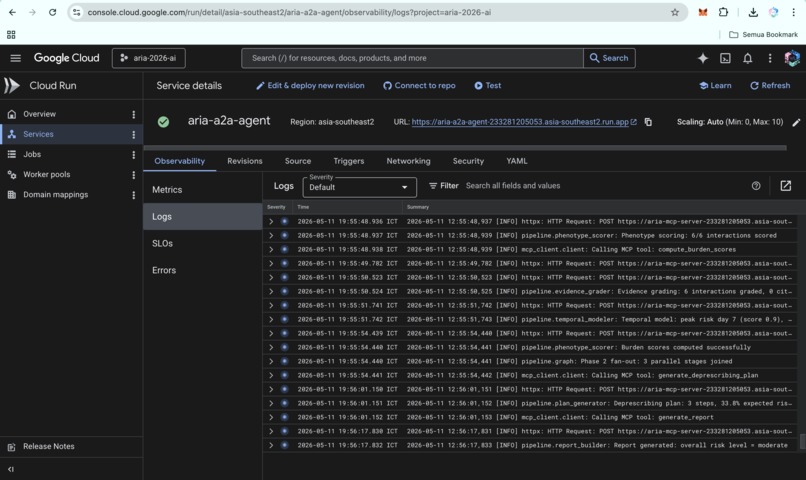Open browser downloads icon
The image size is (806, 480).
pyautogui.click(x=753, y=12)
